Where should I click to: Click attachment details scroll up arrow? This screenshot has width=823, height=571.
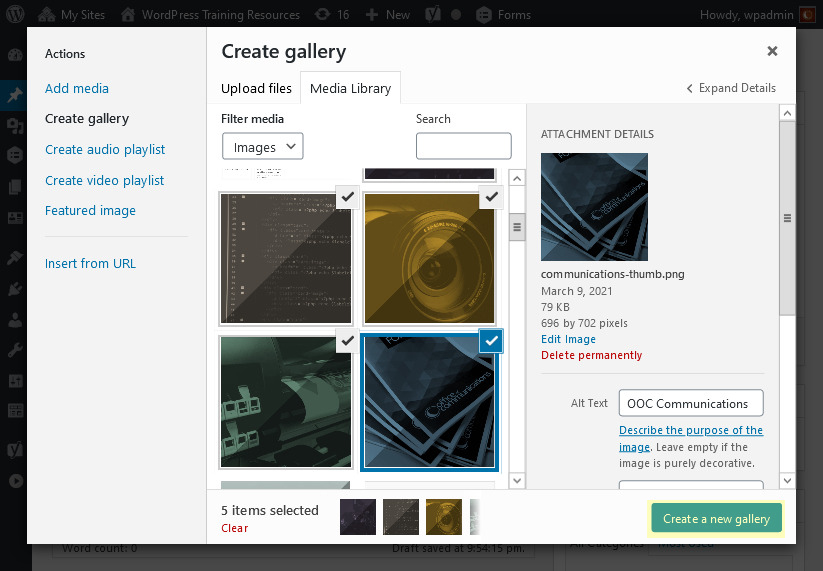787,113
